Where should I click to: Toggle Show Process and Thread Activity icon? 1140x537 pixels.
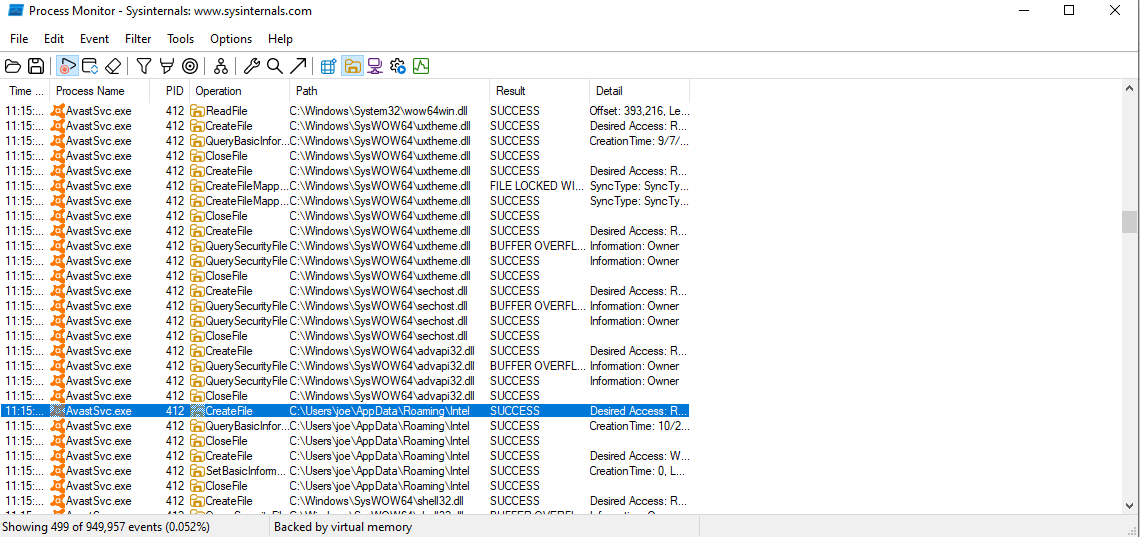click(x=398, y=66)
